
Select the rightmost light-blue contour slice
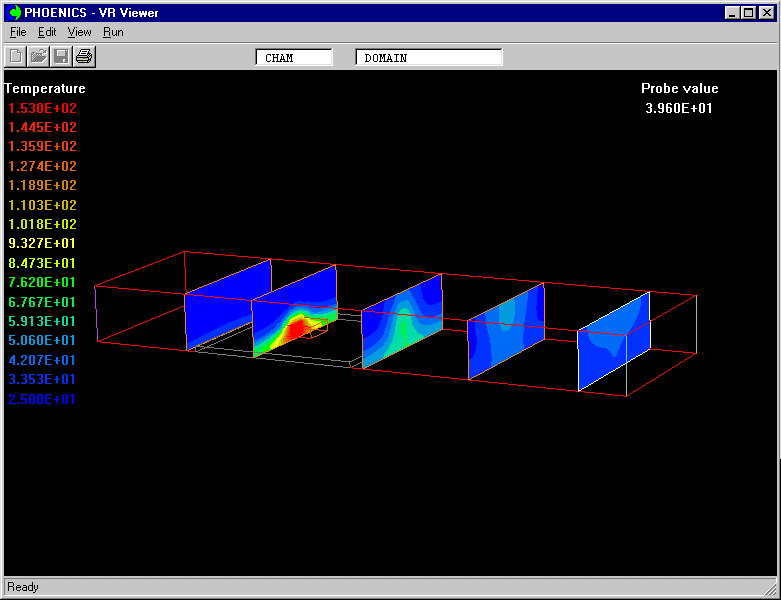(x=613, y=340)
